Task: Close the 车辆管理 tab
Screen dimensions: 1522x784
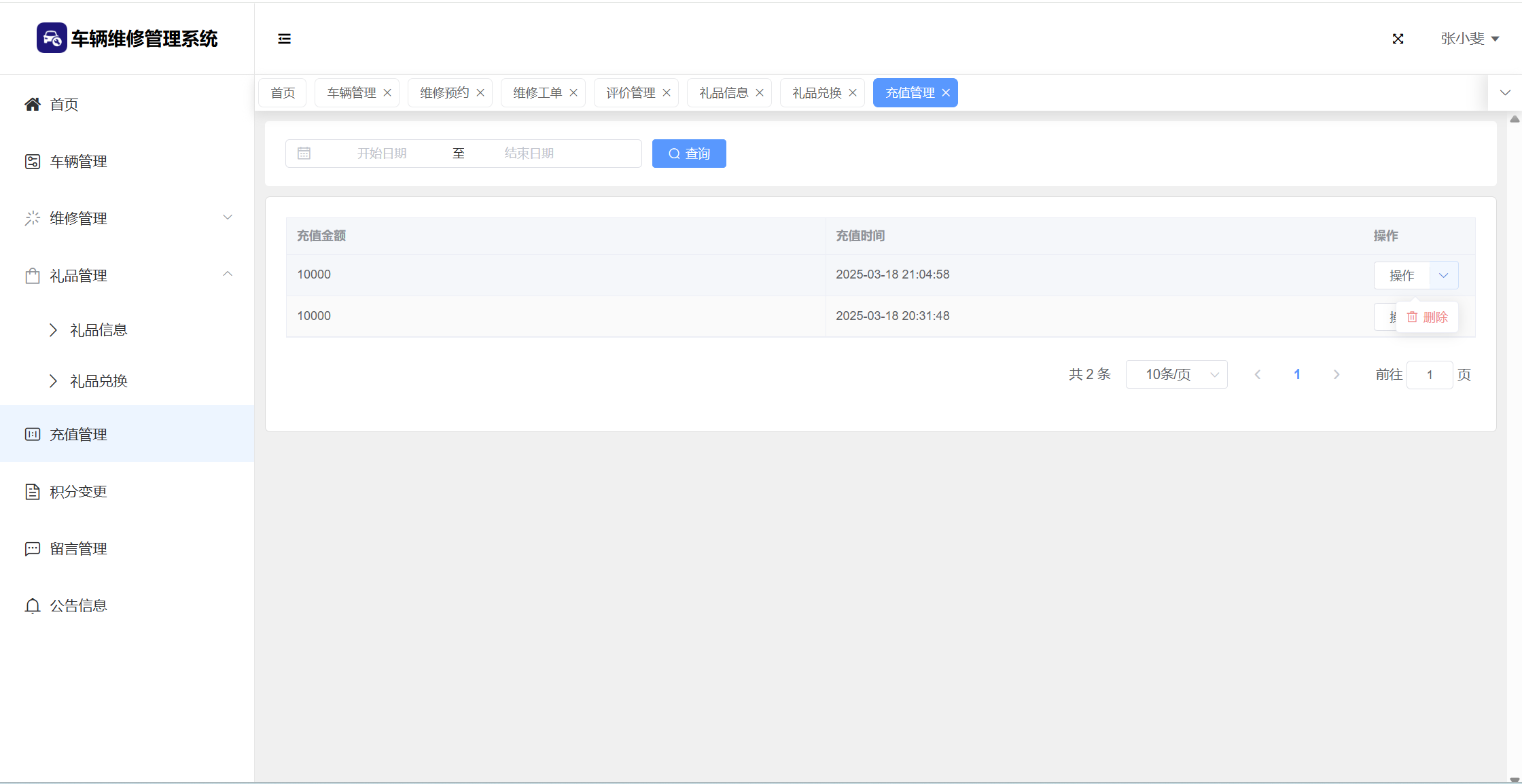Action: (387, 93)
